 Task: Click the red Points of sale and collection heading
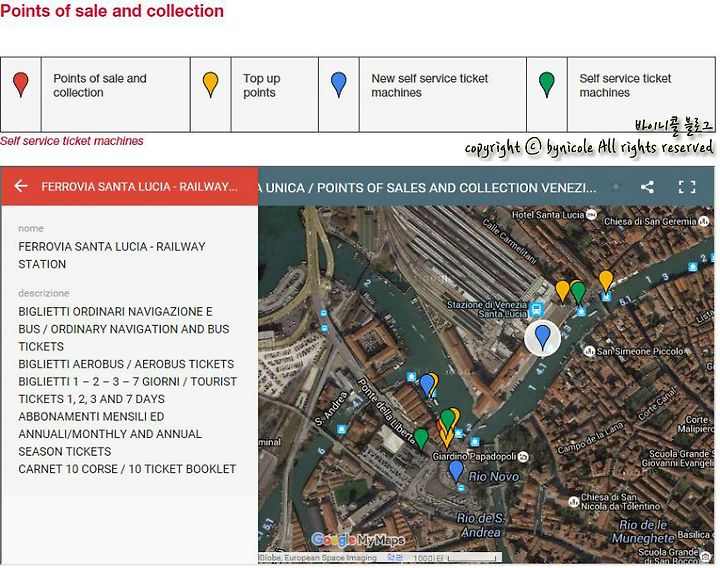point(112,11)
